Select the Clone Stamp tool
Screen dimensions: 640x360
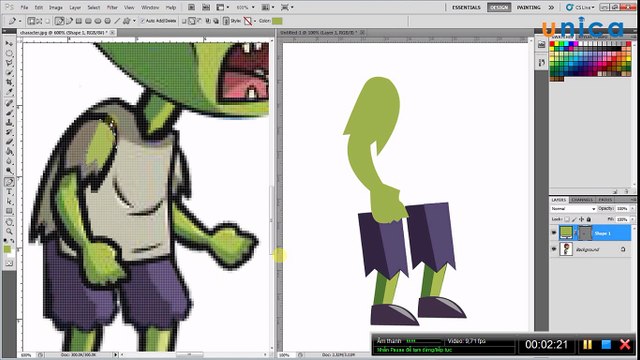(9, 123)
